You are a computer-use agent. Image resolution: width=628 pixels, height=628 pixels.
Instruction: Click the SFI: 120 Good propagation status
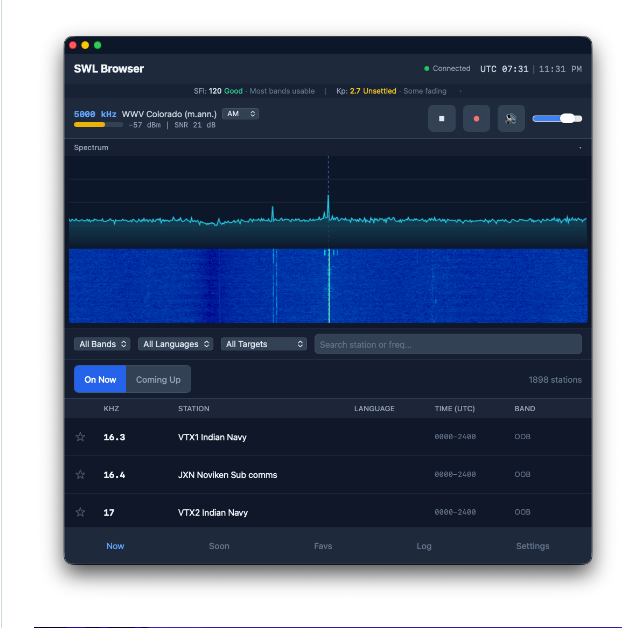click(218, 91)
